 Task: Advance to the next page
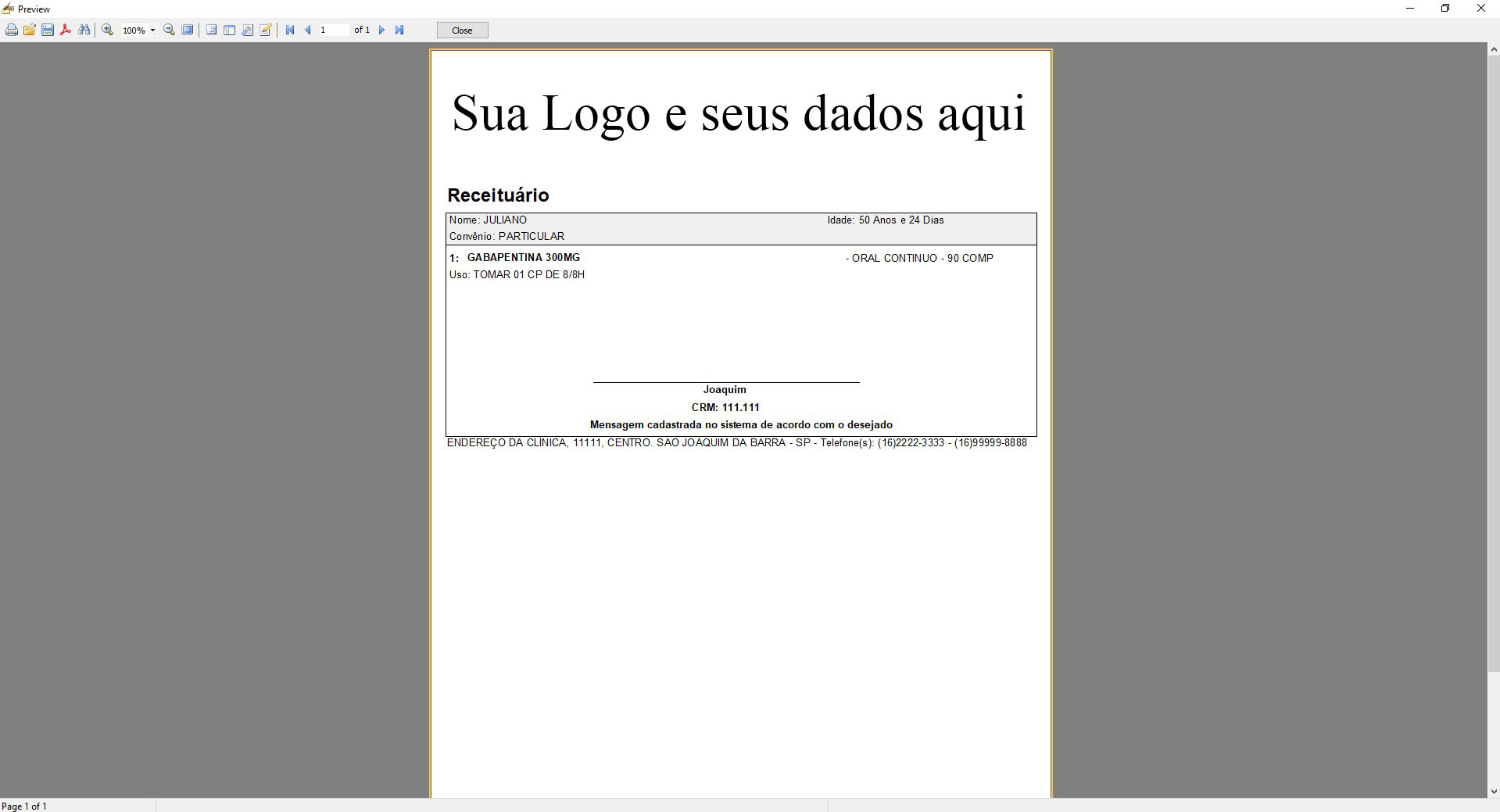(x=382, y=30)
